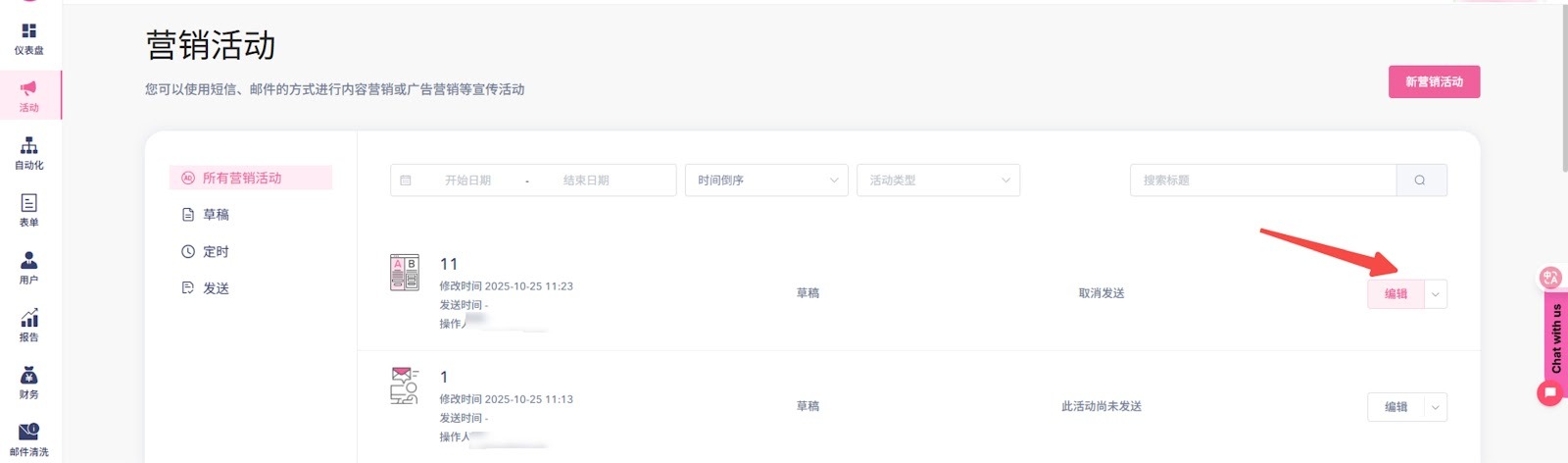
Task: Click 编辑 for campaign 11
Action: [1396, 294]
